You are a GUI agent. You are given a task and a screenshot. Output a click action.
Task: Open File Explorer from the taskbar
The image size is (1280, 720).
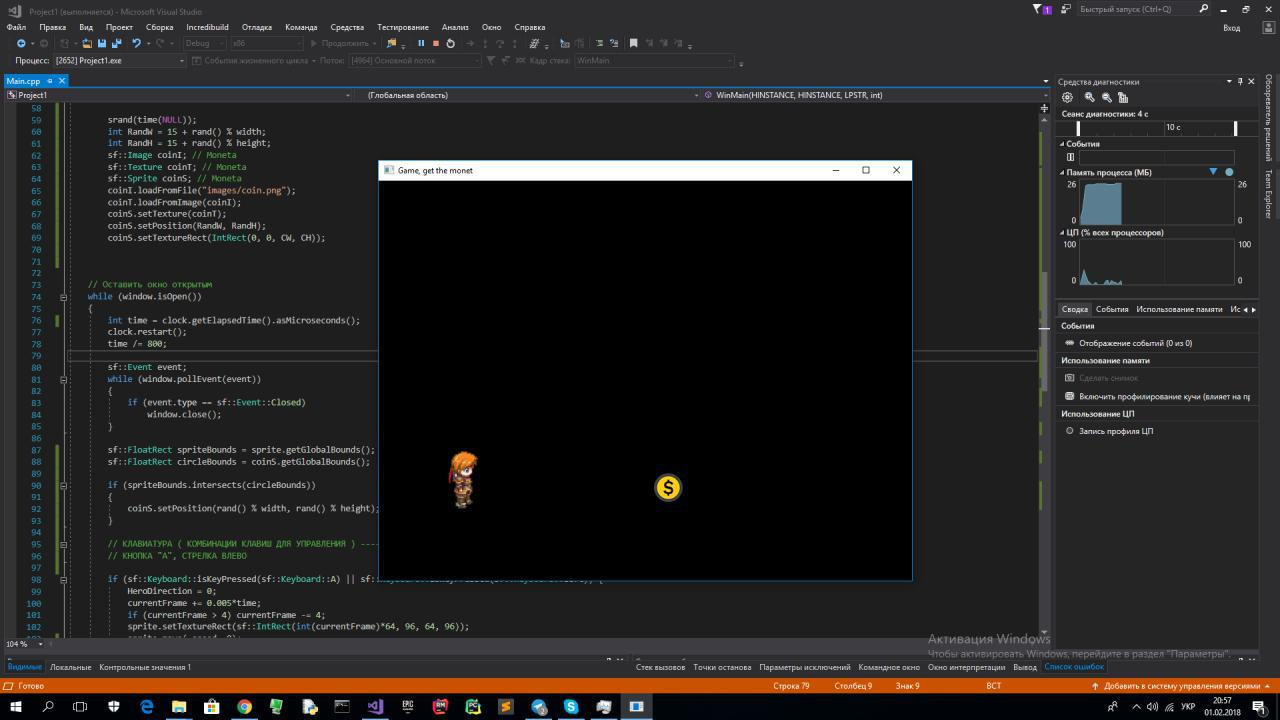[179, 706]
